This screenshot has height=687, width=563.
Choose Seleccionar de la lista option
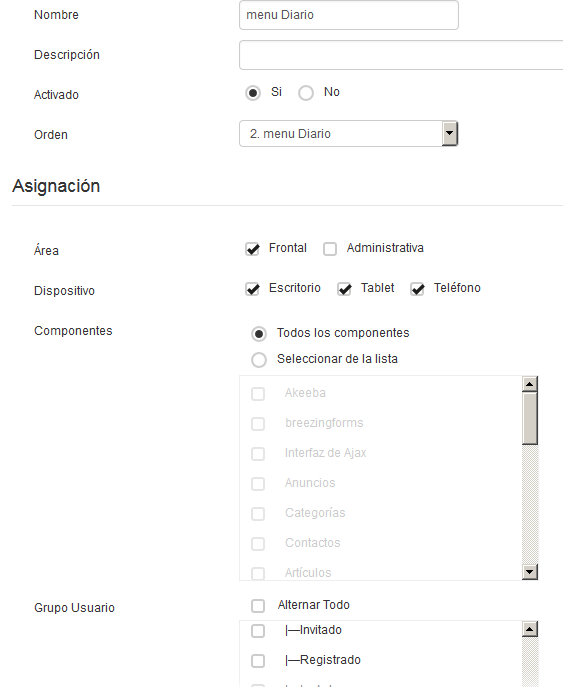[x=259, y=360]
